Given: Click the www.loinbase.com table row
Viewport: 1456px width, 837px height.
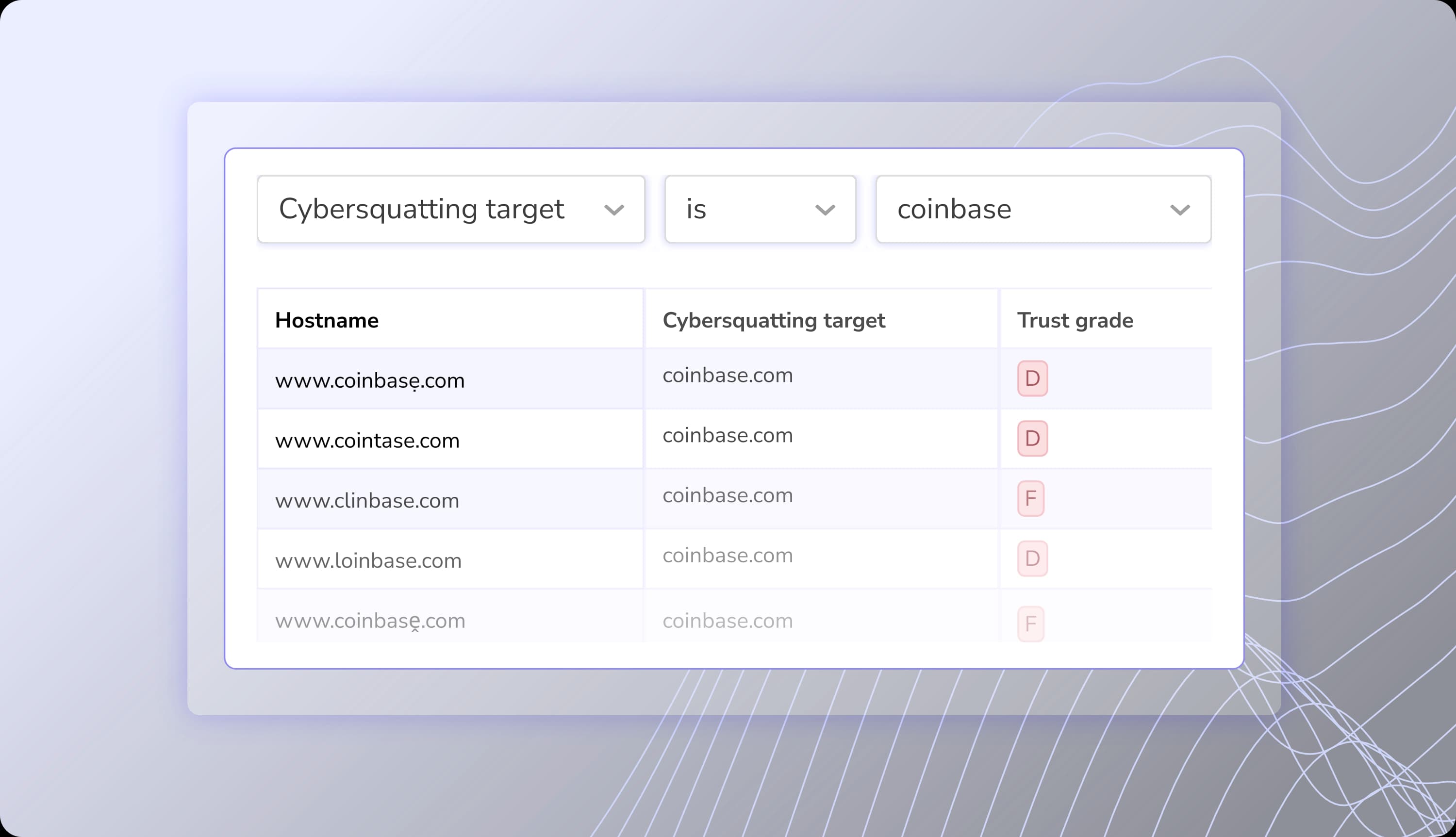Looking at the screenshot, I should 368,560.
